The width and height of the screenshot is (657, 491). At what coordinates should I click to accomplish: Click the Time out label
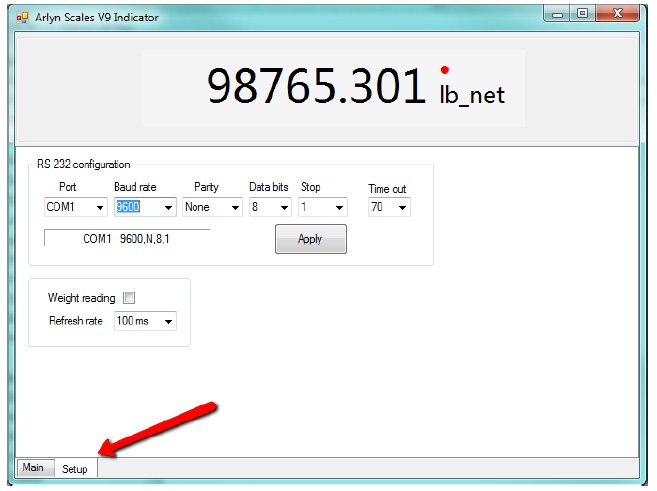[387, 189]
